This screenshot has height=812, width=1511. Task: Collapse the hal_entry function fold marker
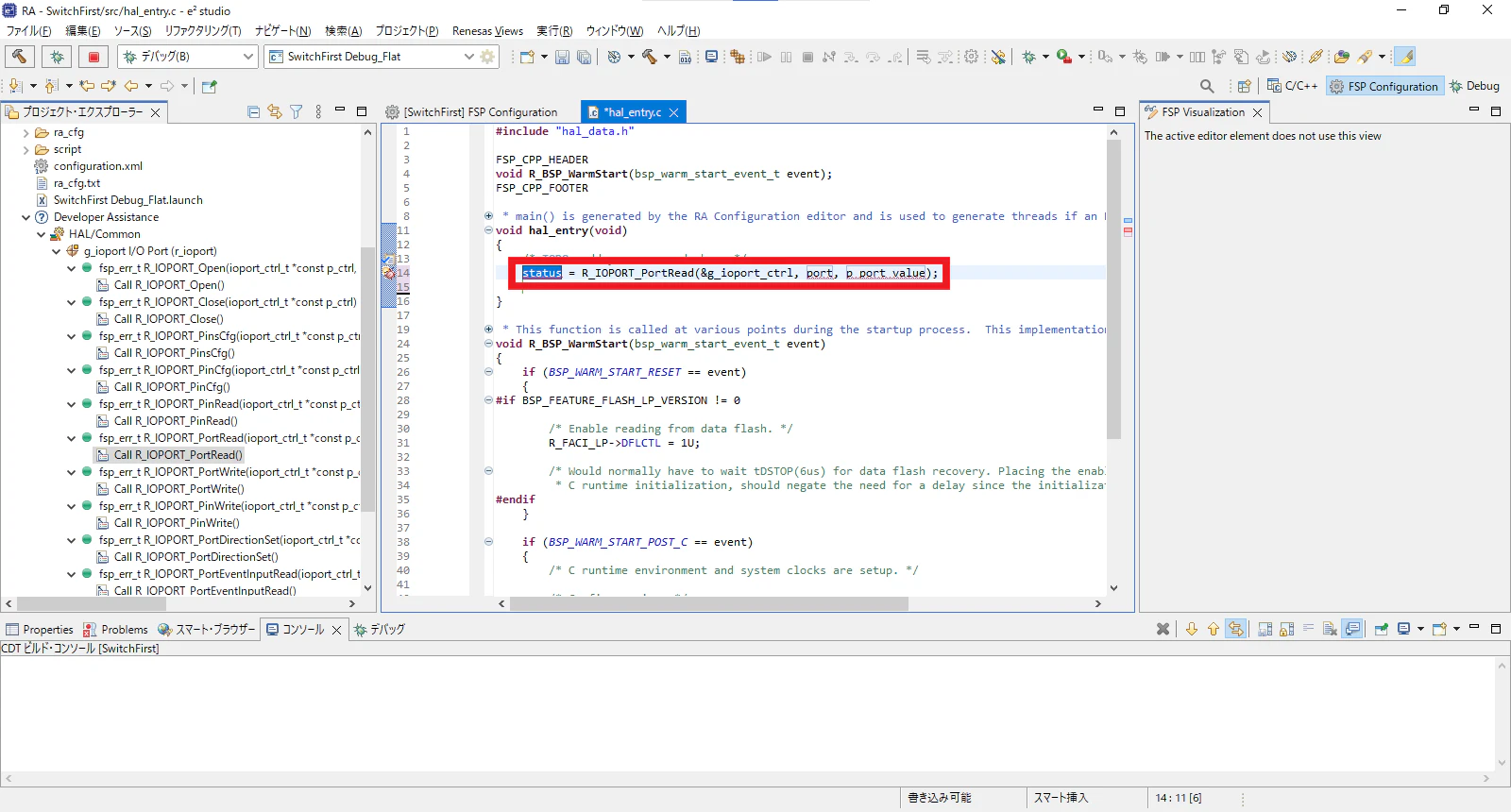[488, 230]
